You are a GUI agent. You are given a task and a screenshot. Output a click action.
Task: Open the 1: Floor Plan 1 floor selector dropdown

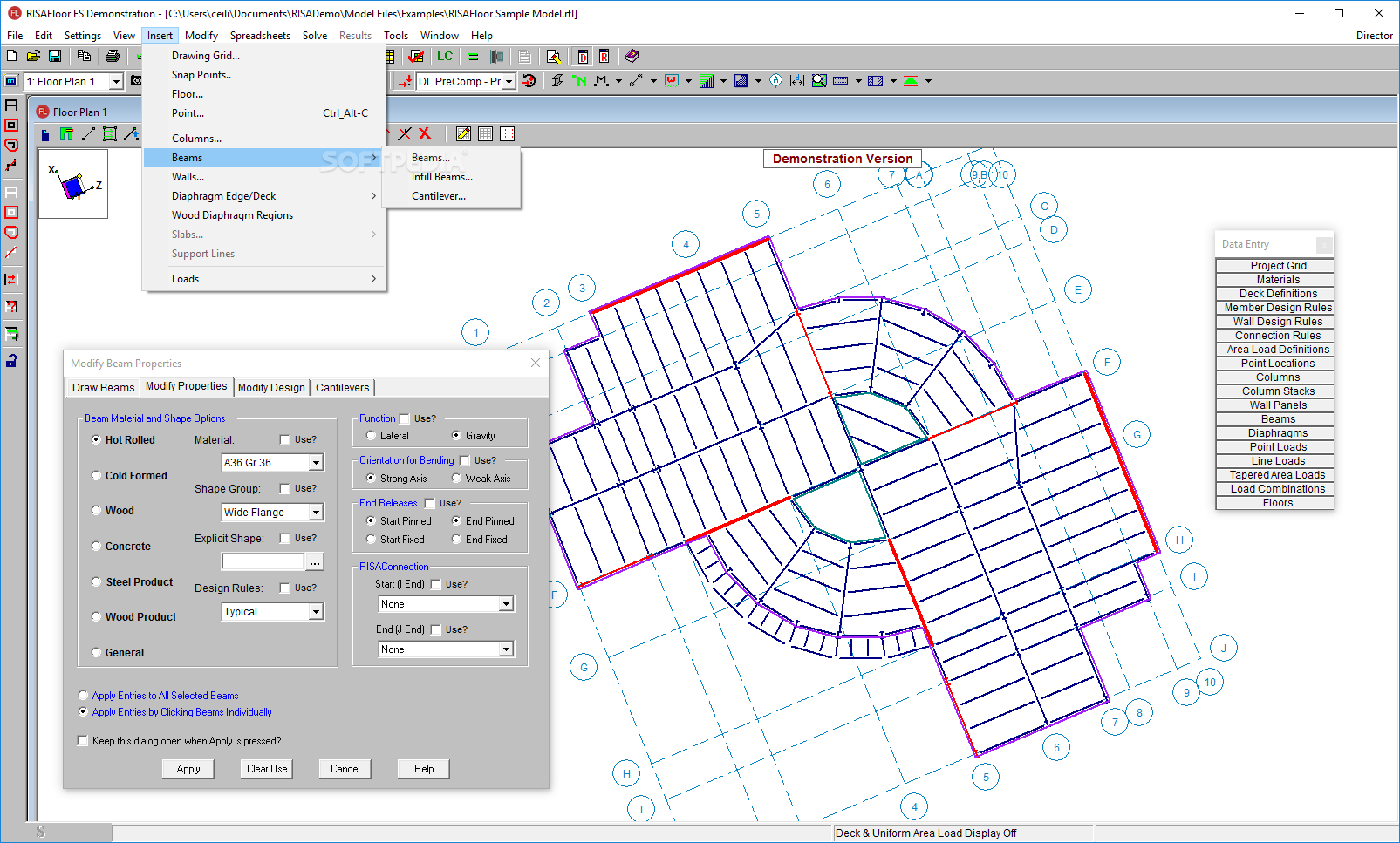coord(115,82)
